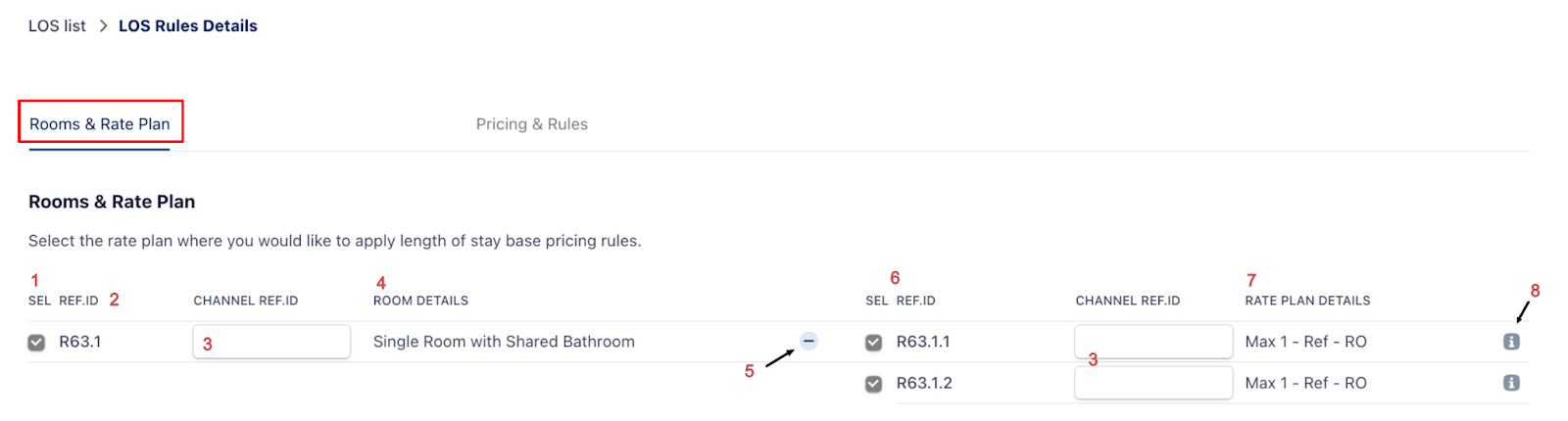1568x421 pixels.
Task: Click the RATE PLAN DETAILS column header
Action: click(x=1307, y=301)
